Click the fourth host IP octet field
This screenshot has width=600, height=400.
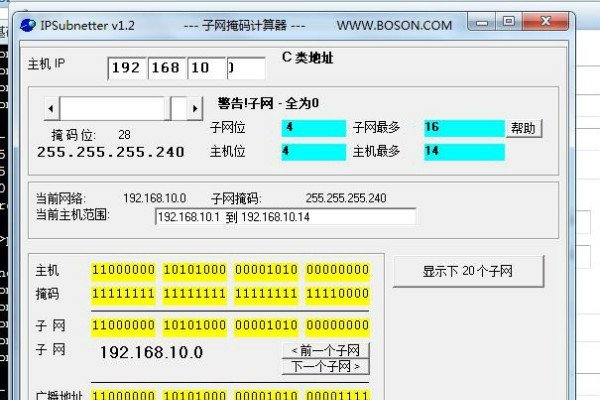(246, 68)
